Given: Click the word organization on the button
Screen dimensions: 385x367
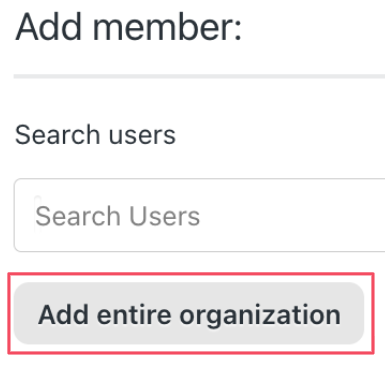Looking at the screenshot, I should (260, 316).
